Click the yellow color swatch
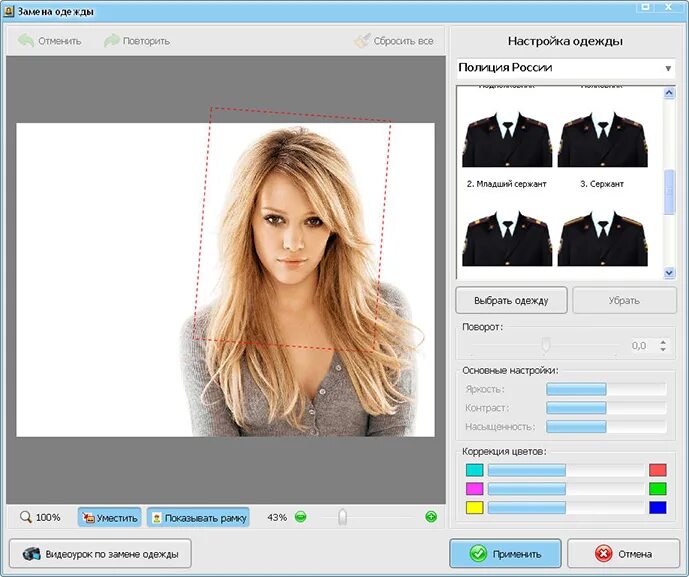689x577 pixels. 475,508
